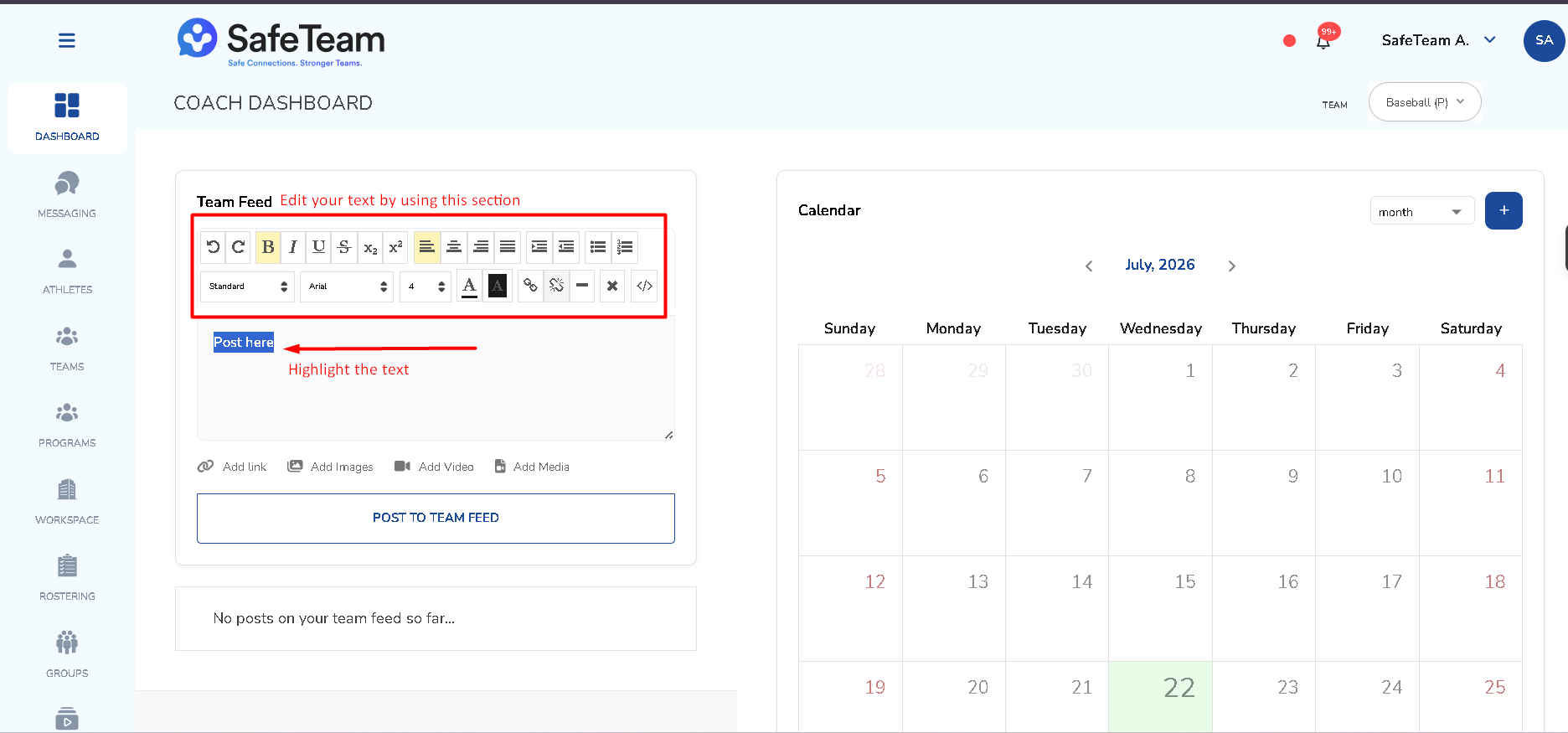Insert a bulleted list

pyautogui.click(x=598, y=246)
